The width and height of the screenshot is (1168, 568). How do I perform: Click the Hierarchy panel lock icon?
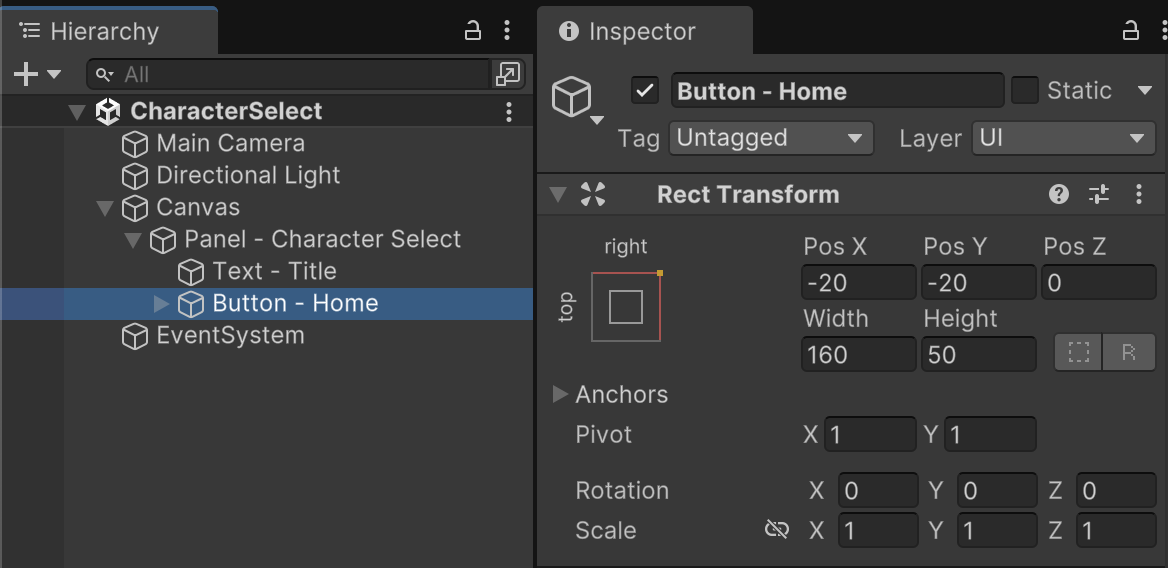click(473, 31)
